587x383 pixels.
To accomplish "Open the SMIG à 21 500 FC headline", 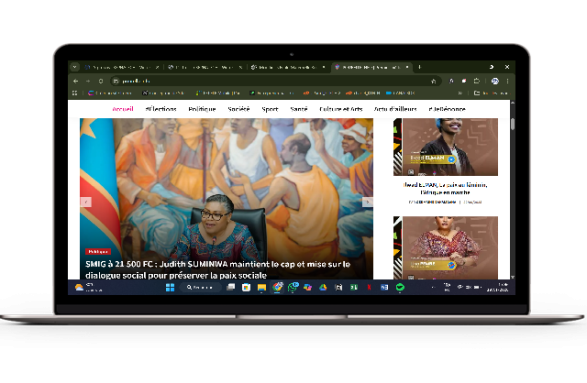I will pos(218,270).
